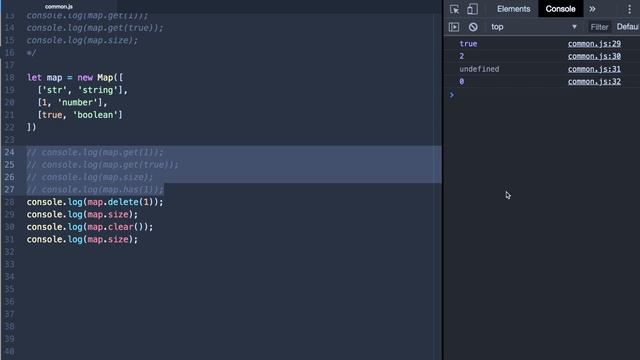This screenshot has width=640, height=360.
Task: Open the common.js:32 source link
Action: (594, 82)
